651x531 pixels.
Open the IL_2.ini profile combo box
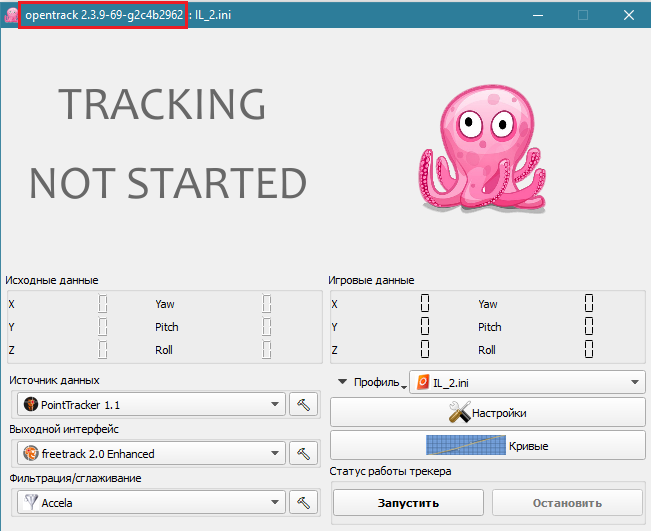527,382
